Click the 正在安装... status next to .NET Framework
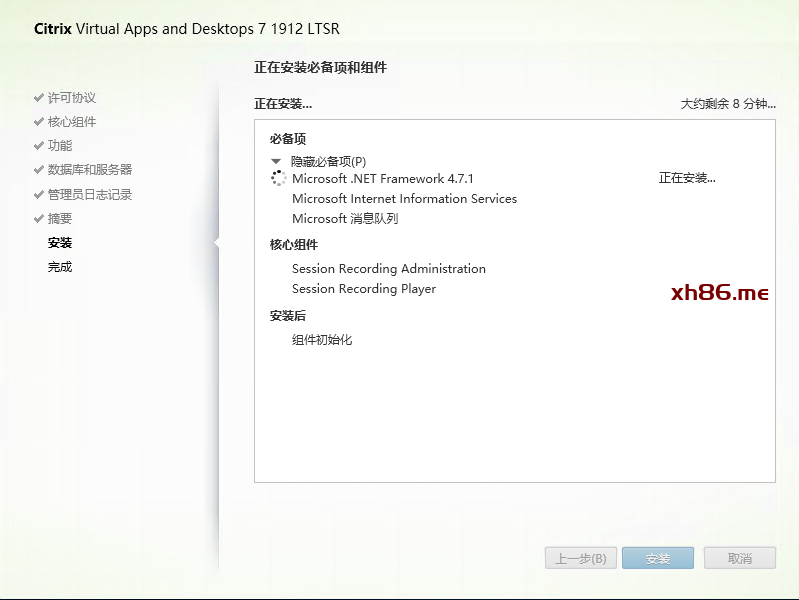The width and height of the screenshot is (799, 600). point(687,178)
